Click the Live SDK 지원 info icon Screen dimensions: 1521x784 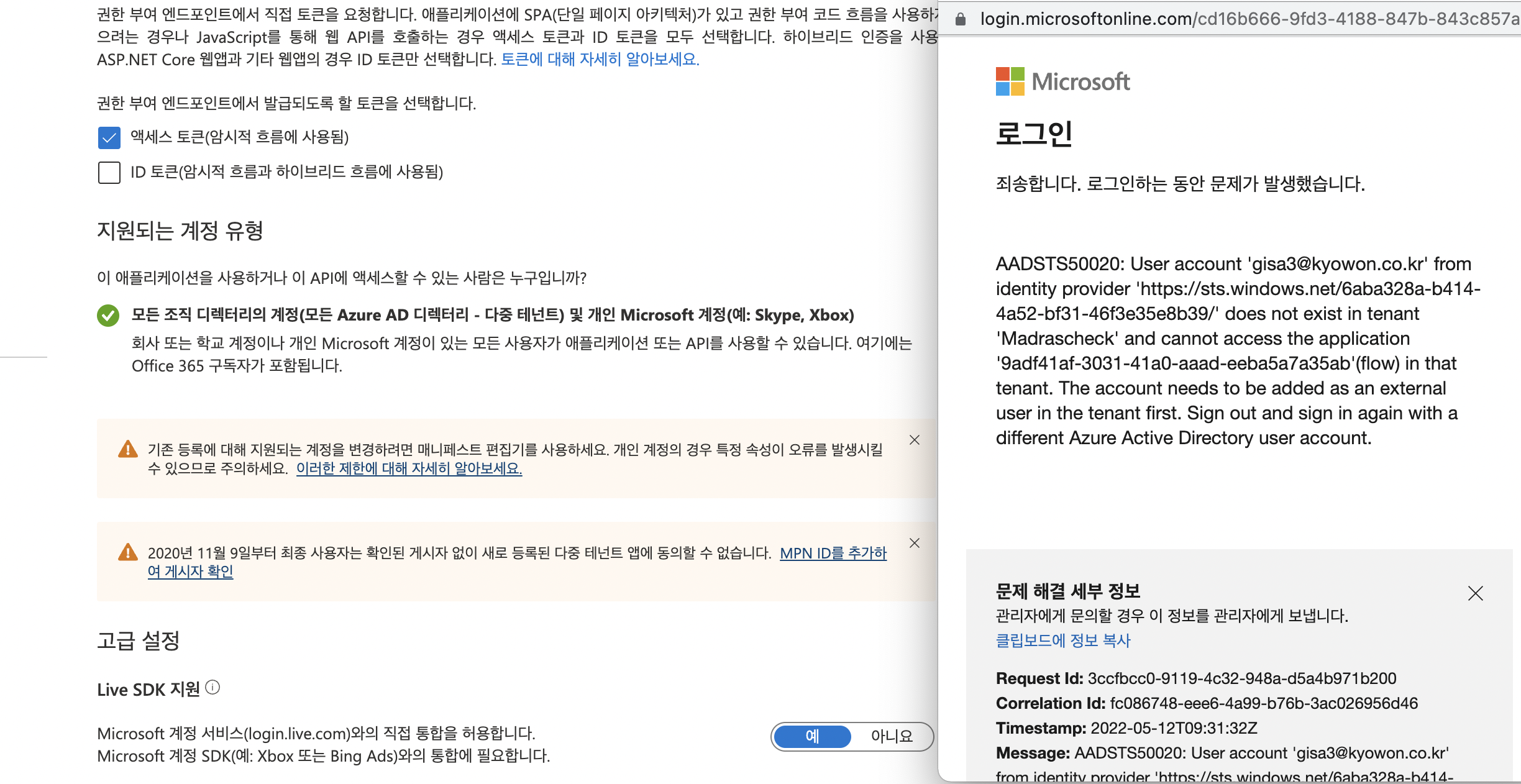click(212, 687)
